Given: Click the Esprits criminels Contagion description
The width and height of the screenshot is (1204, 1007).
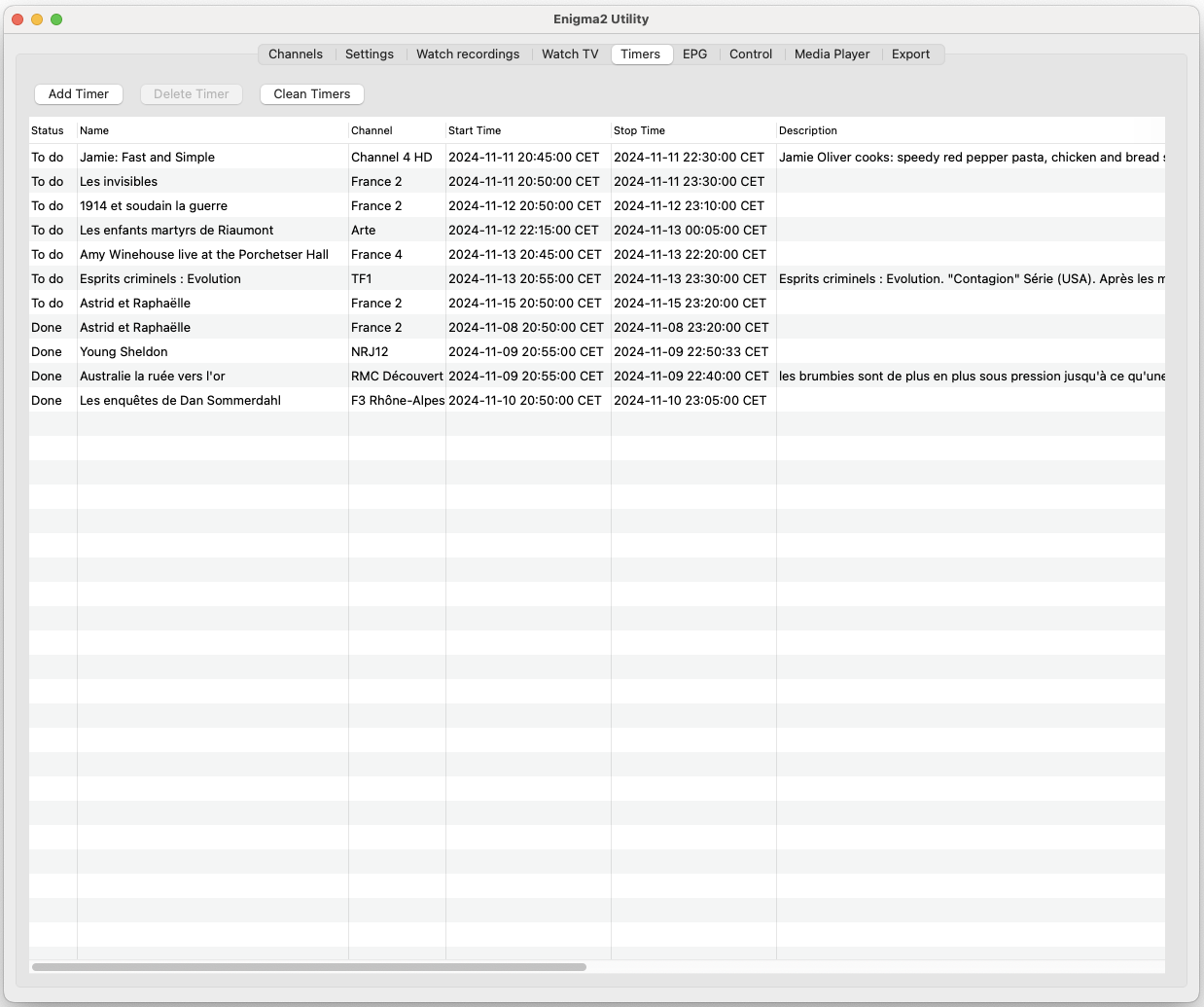Looking at the screenshot, I should coord(971,278).
